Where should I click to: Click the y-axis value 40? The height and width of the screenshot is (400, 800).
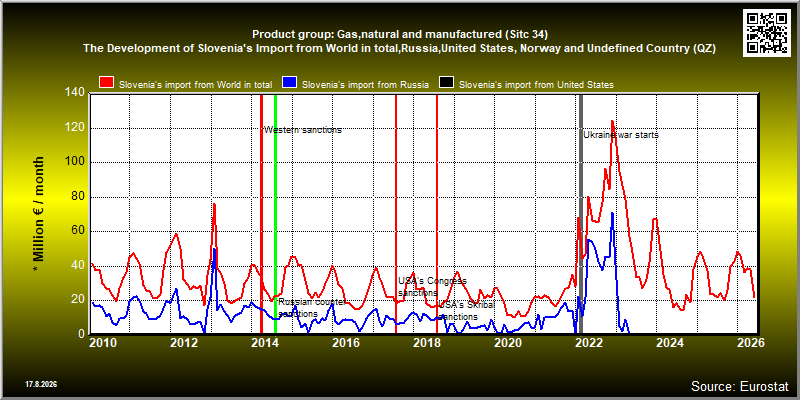79,265
